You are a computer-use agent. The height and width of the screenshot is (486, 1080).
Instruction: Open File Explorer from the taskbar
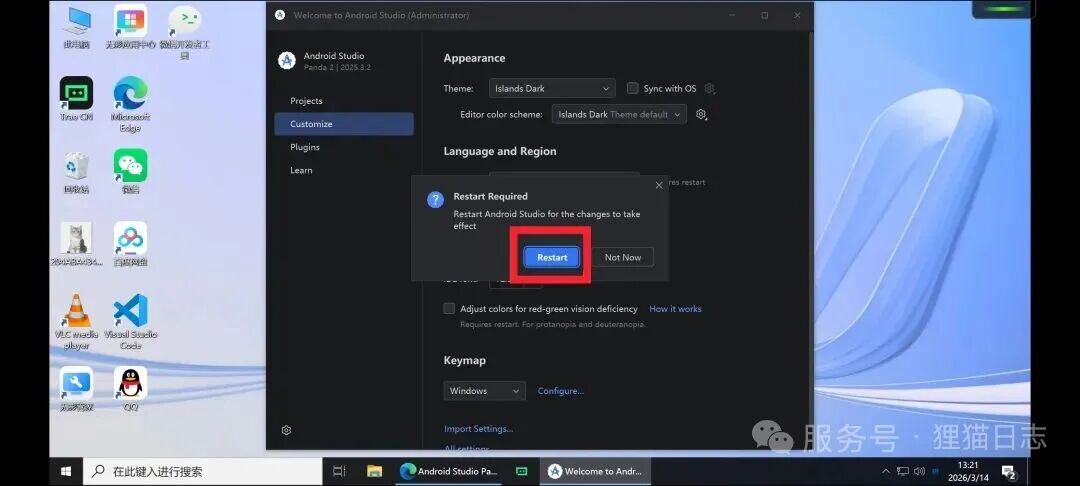pyautogui.click(x=374, y=472)
